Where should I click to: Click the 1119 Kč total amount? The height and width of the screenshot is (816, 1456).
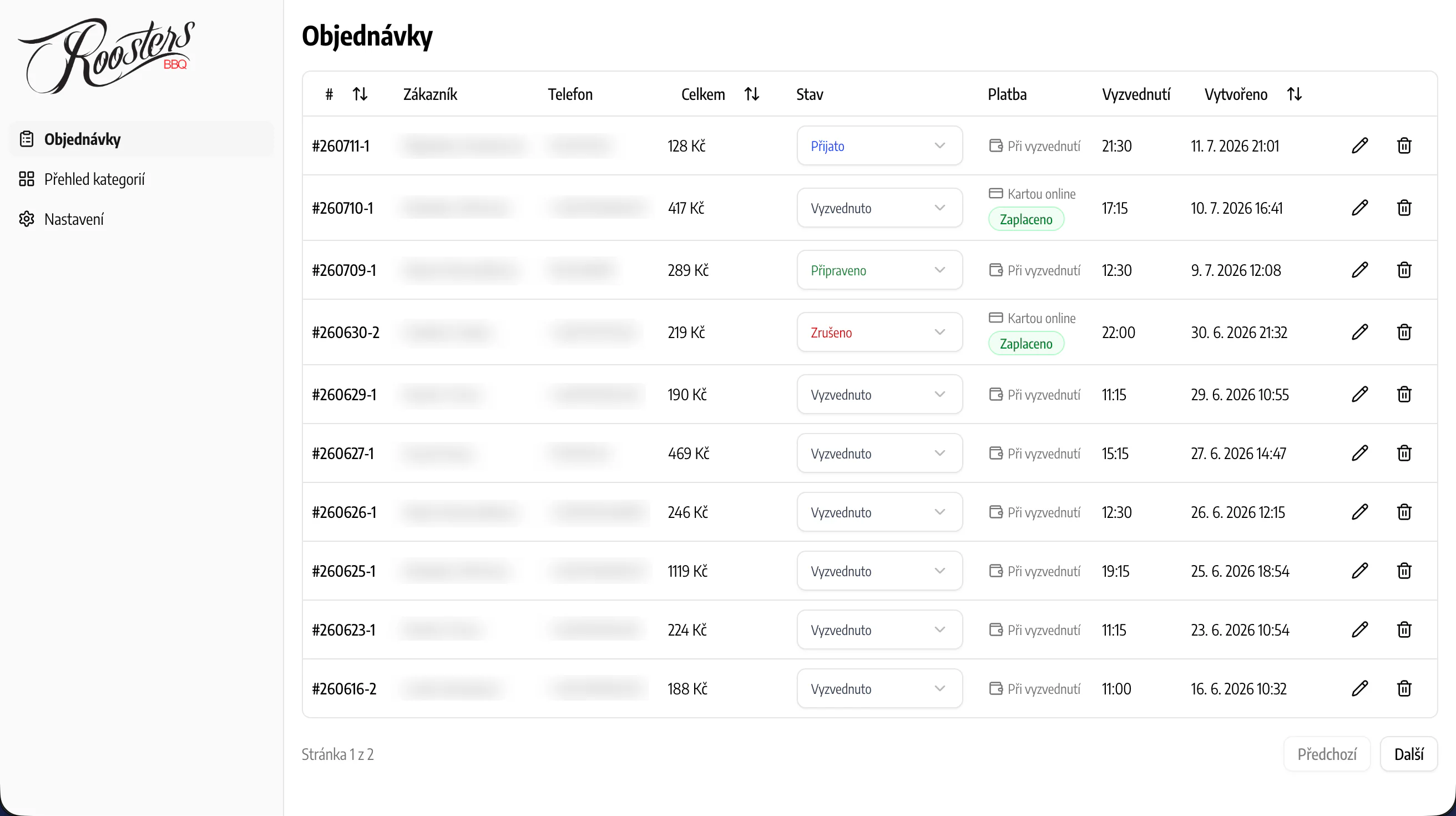pos(687,571)
